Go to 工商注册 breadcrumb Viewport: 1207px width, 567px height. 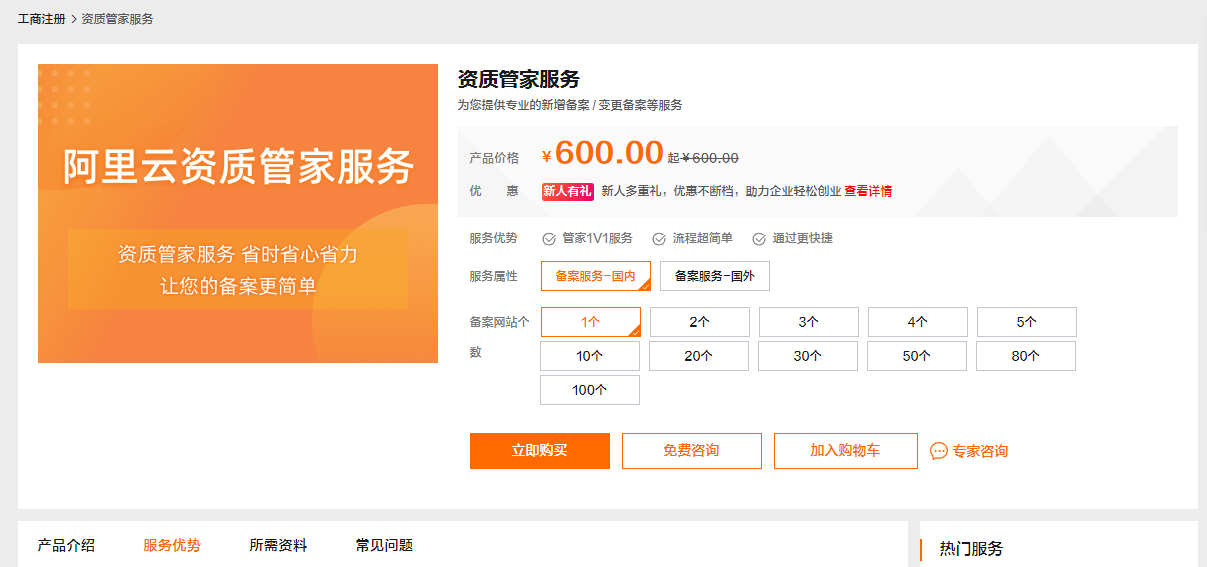coord(41,19)
